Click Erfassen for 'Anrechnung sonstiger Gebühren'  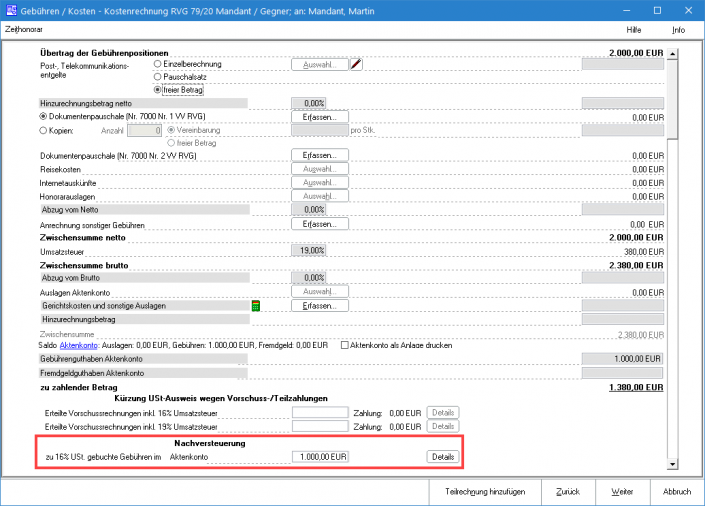pyautogui.click(x=319, y=224)
